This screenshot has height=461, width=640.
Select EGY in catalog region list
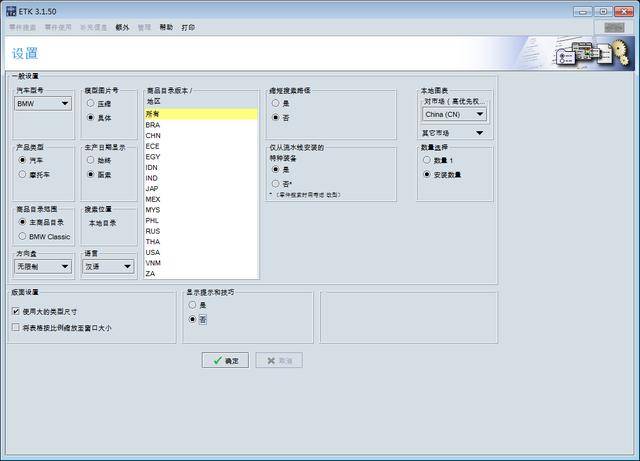(201, 157)
